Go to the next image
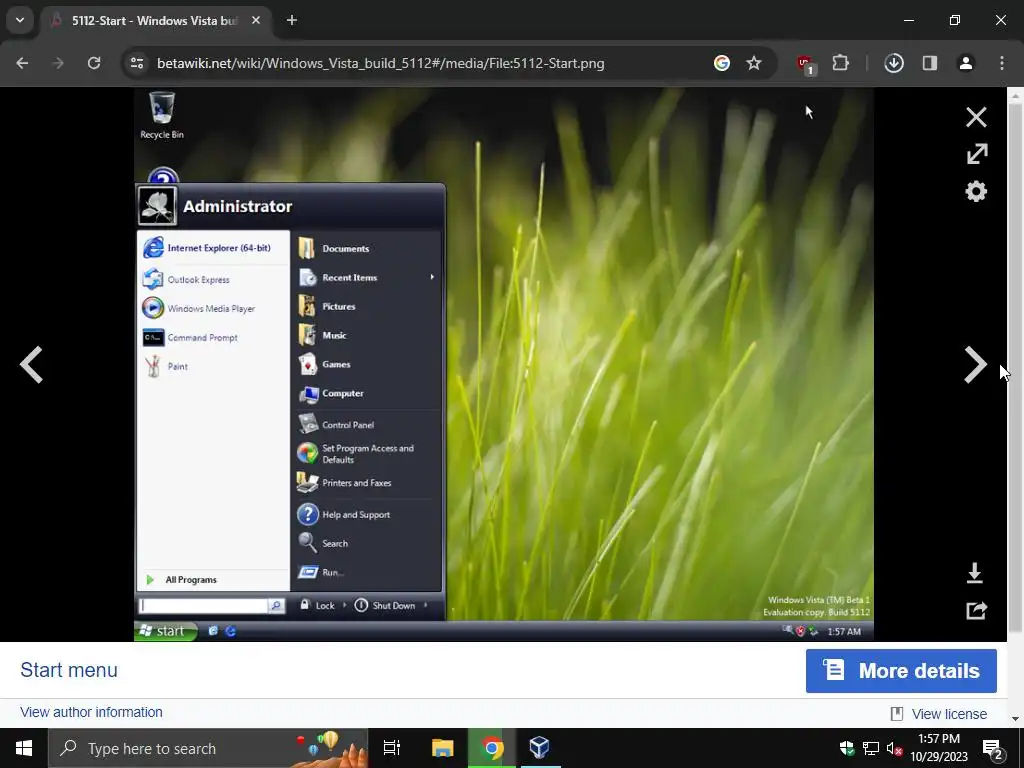The width and height of the screenshot is (1024, 768). (975, 364)
